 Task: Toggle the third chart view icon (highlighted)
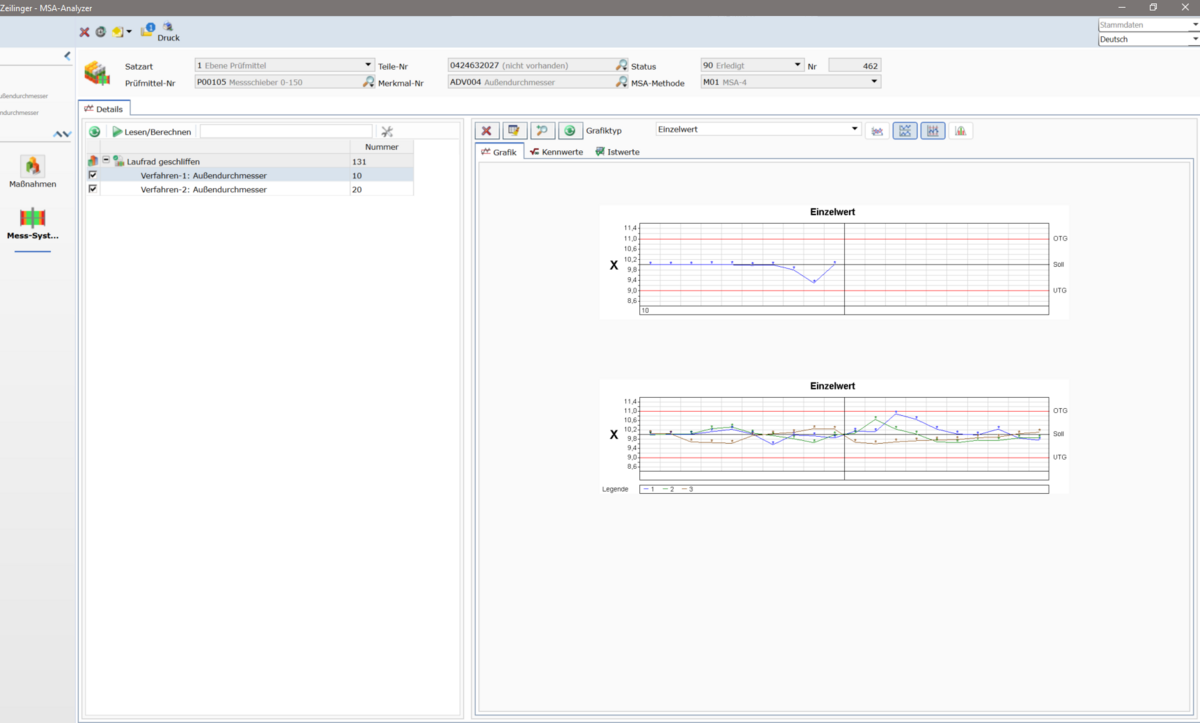click(933, 131)
